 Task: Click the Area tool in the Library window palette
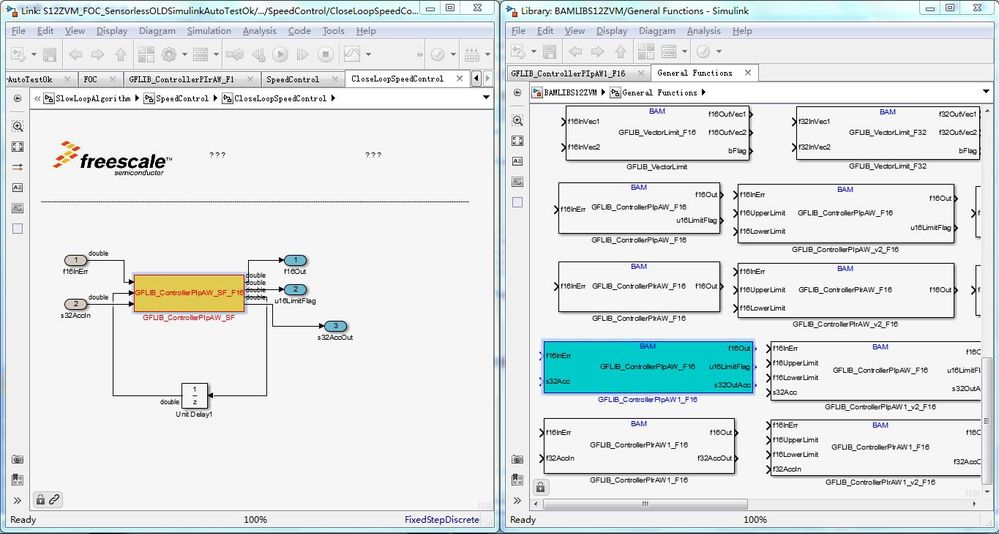[x=517, y=202]
